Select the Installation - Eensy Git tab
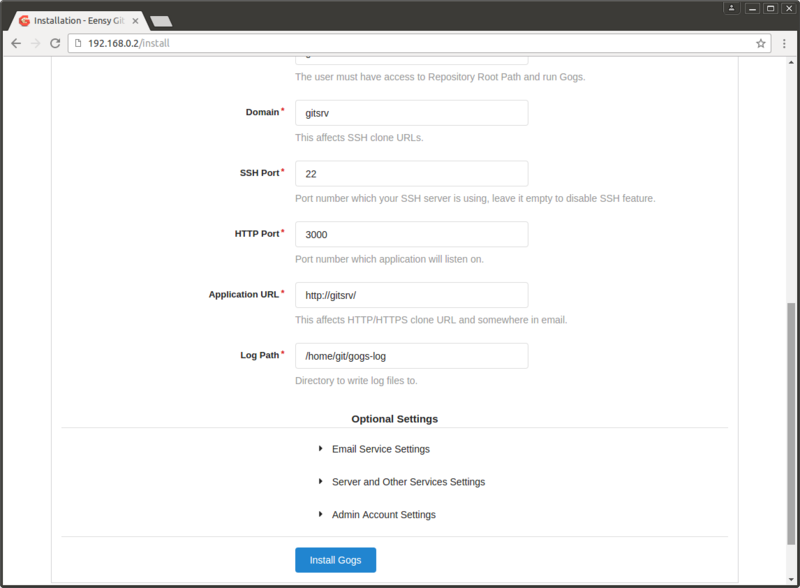 (79, 20)
